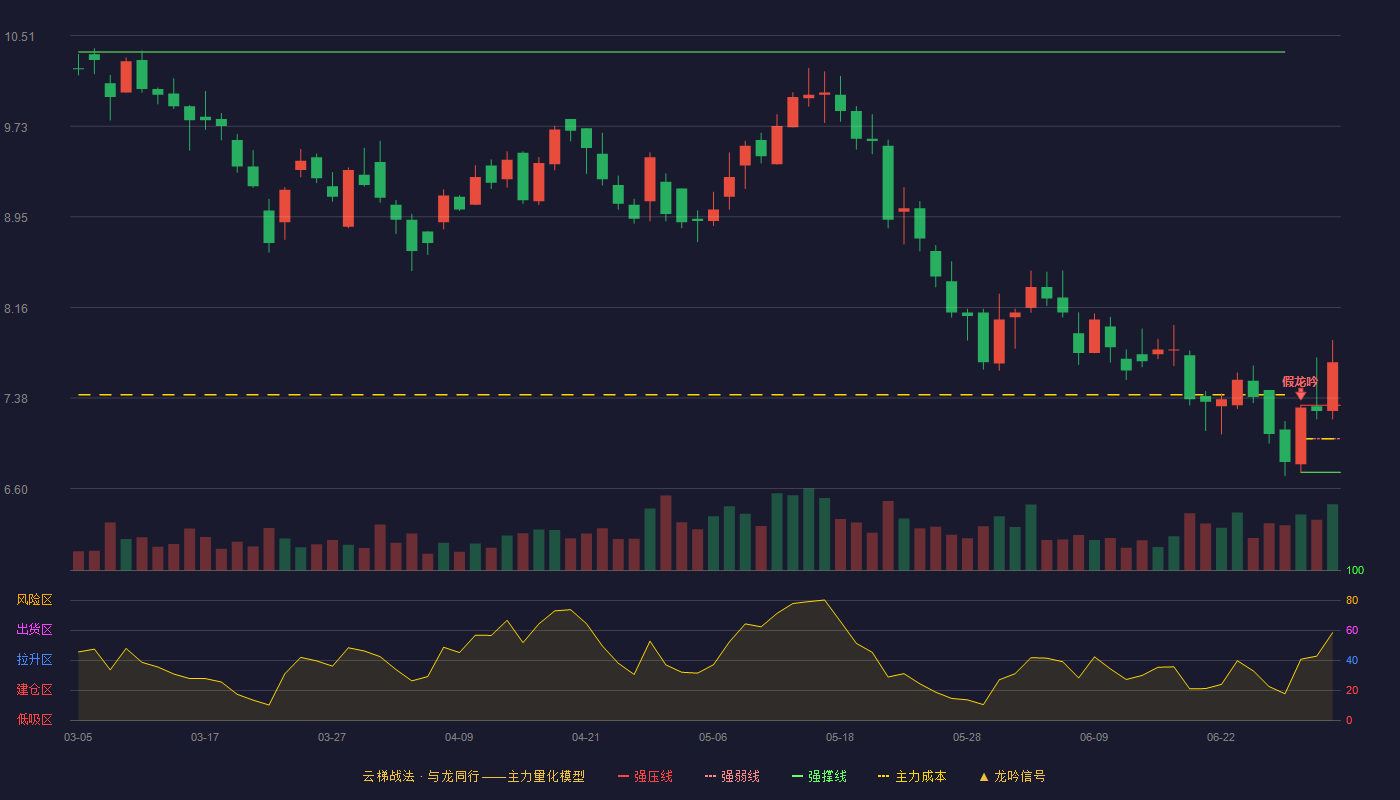The height and width of the screenshot is (800, 1400).
Task: Click the magenta 60 indicator axis value
Action: coord(1352,630)
